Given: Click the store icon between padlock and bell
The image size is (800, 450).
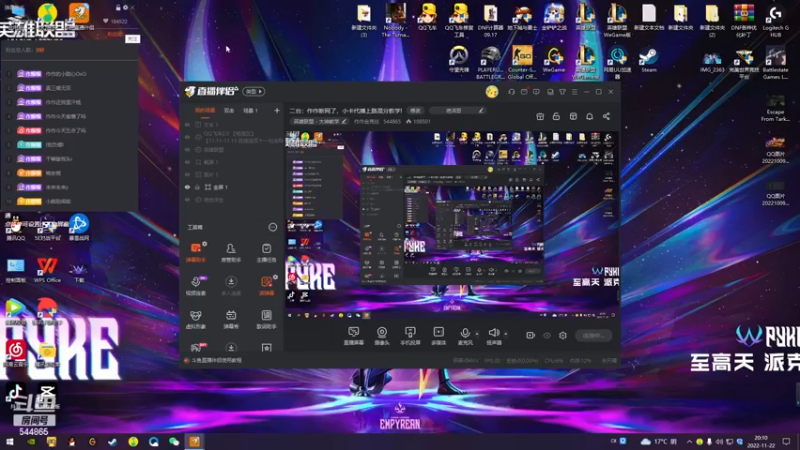Looking at the screenshot, I should coord(573,116).
